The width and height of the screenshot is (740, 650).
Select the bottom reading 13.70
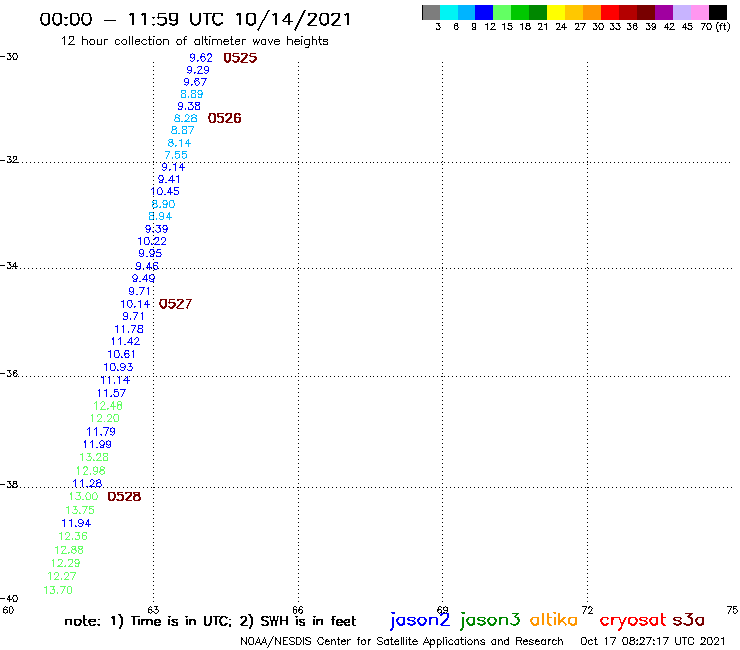58,591
